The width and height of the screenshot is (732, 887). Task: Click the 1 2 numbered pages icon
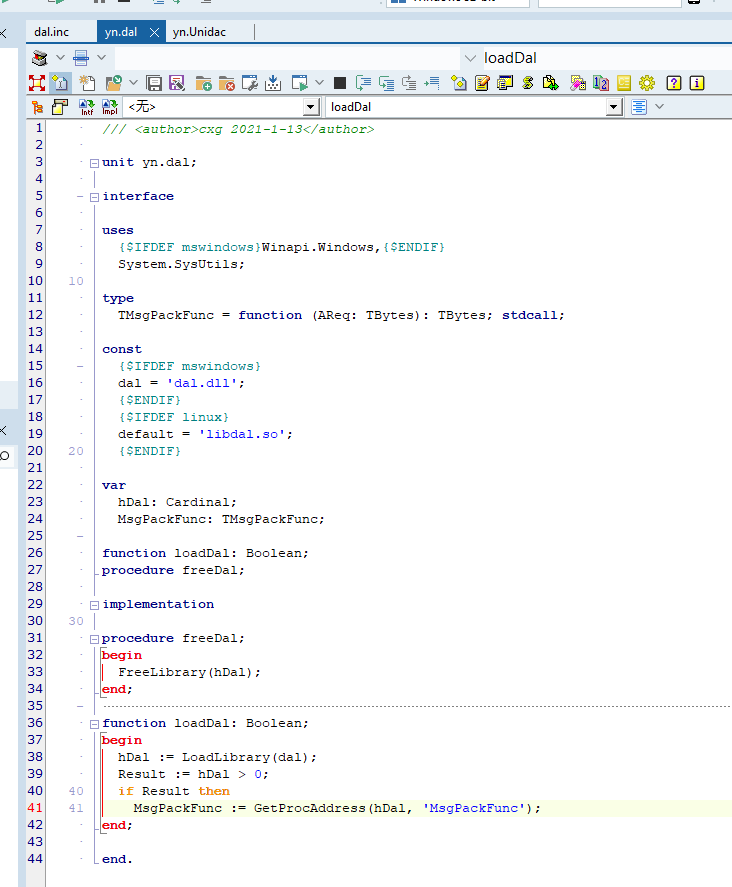[601, 83]
